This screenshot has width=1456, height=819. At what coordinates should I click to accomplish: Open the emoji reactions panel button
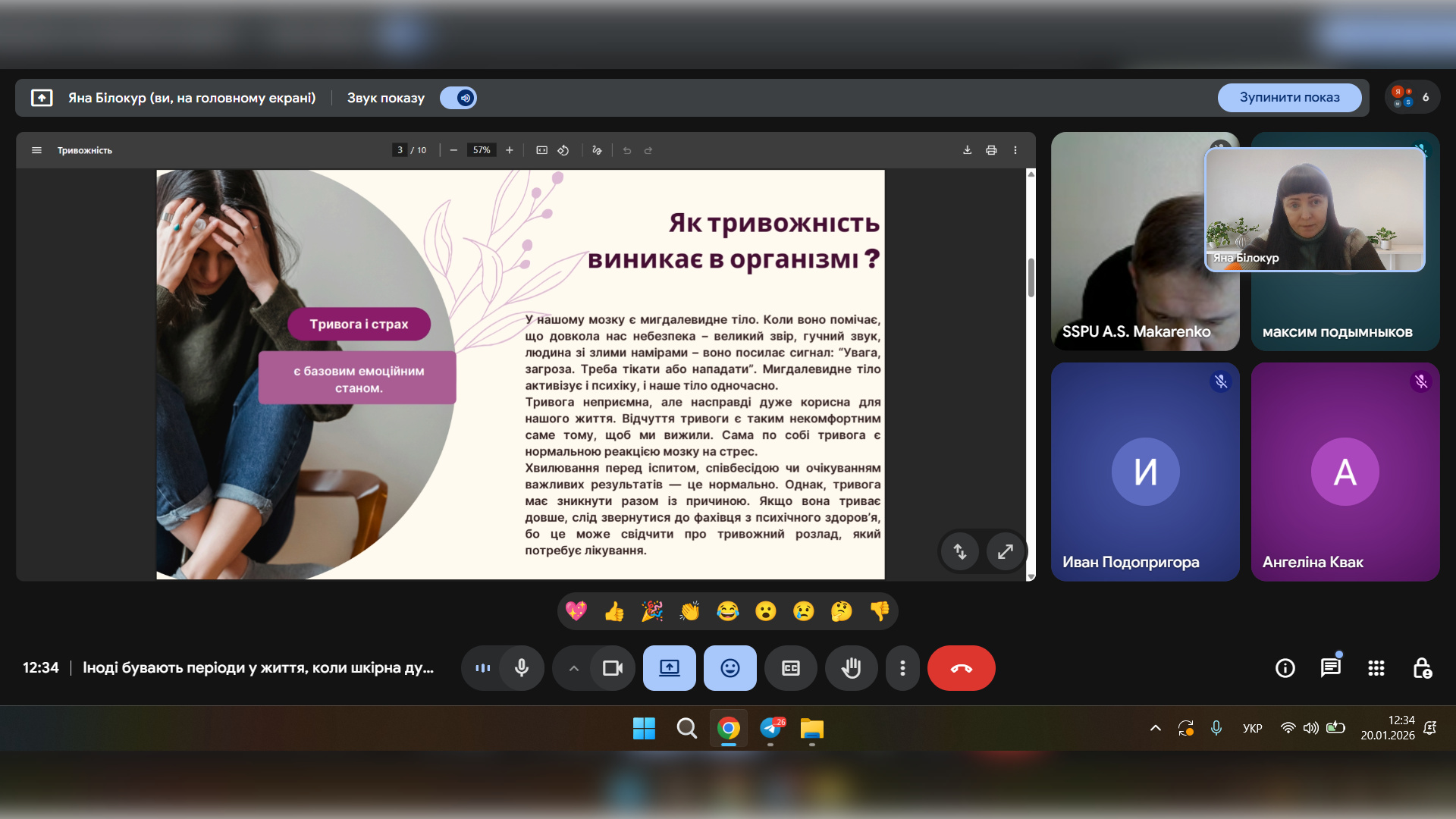[730, 668]
